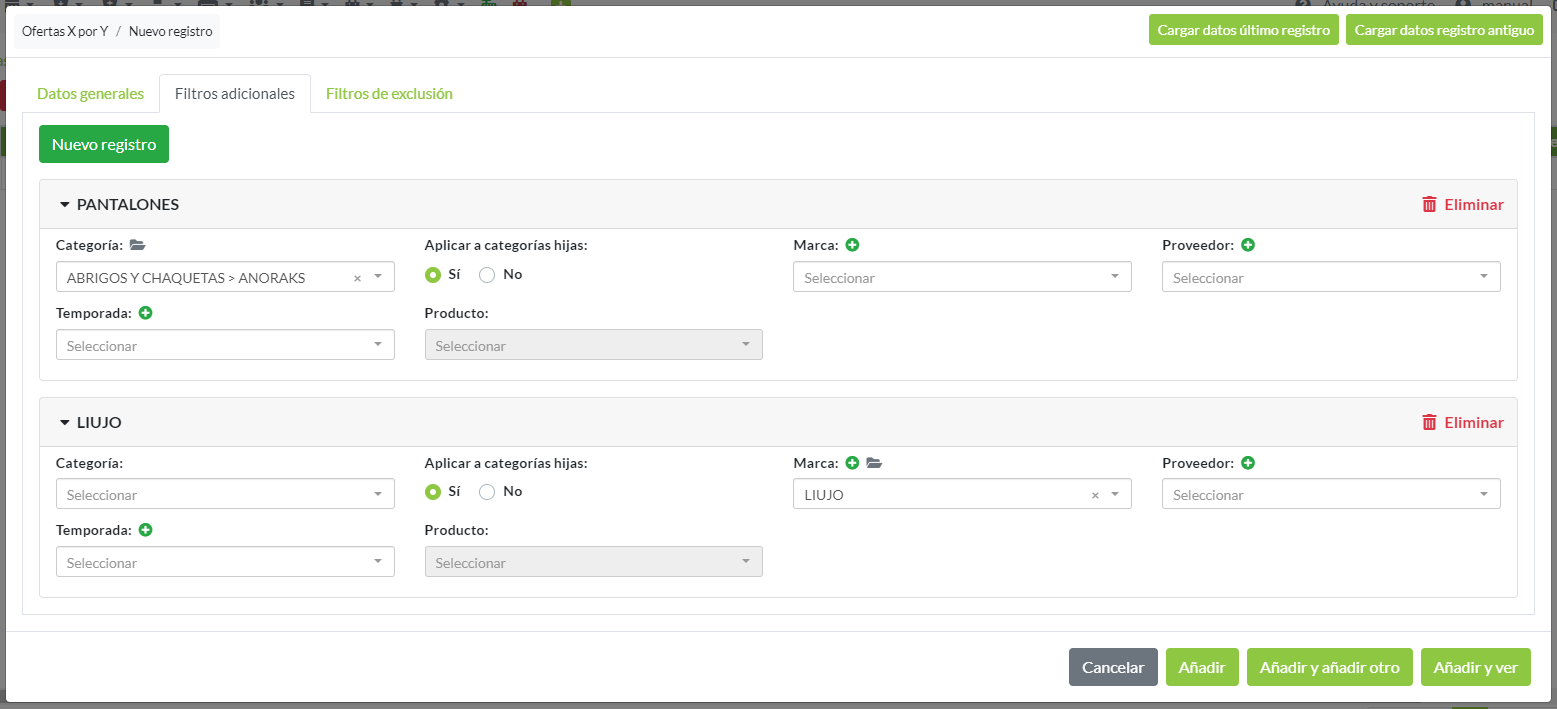This screenshot has height=709, width=1557.
Task: Click the plus icon beside Proveedor in LIUJO
Action: click(1248, 463)
